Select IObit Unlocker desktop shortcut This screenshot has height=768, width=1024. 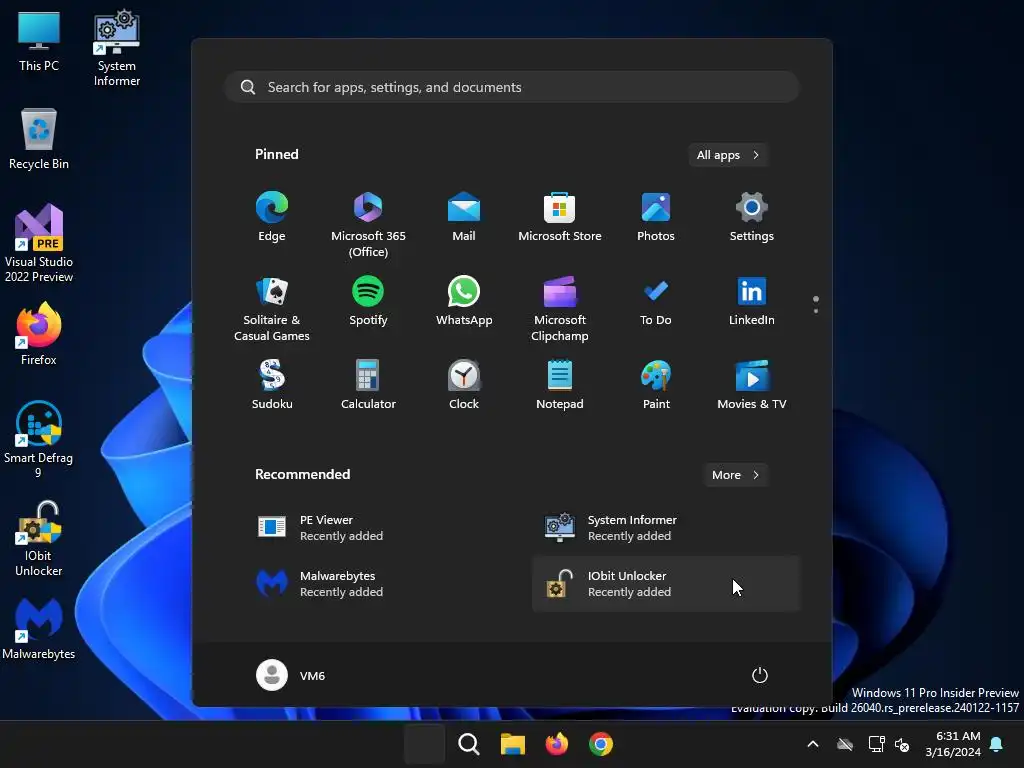39,539
